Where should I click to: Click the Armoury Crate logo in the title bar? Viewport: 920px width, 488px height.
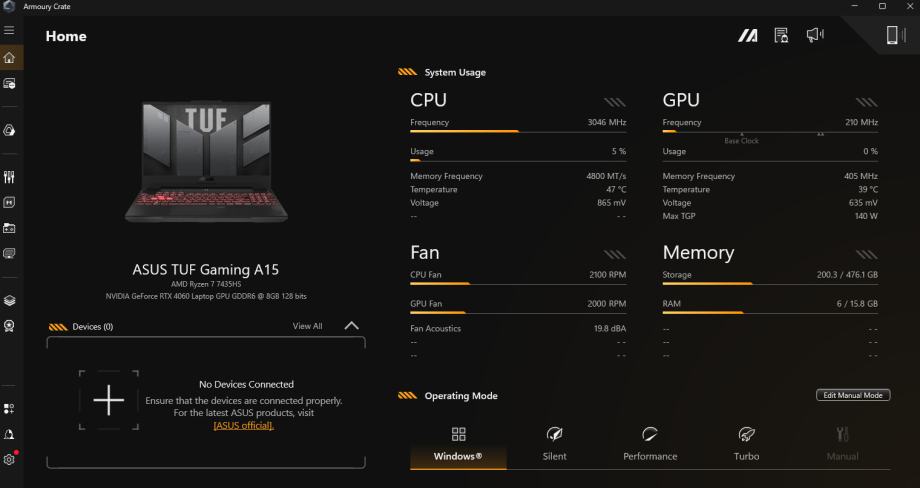pos(9,6)
